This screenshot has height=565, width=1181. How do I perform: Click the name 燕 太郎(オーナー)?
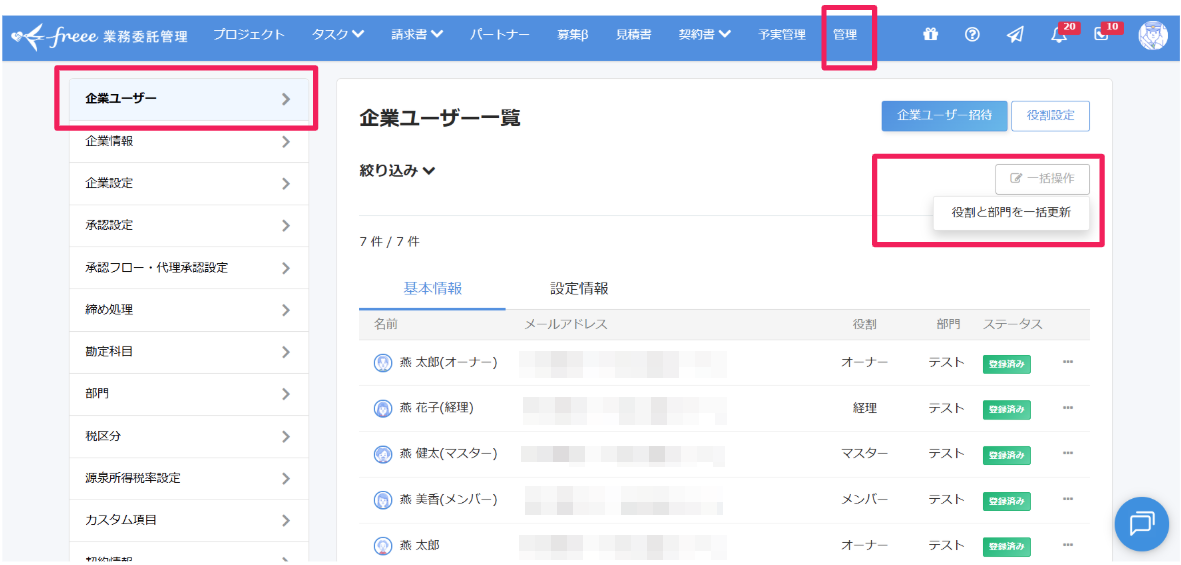tap(448, 362)
